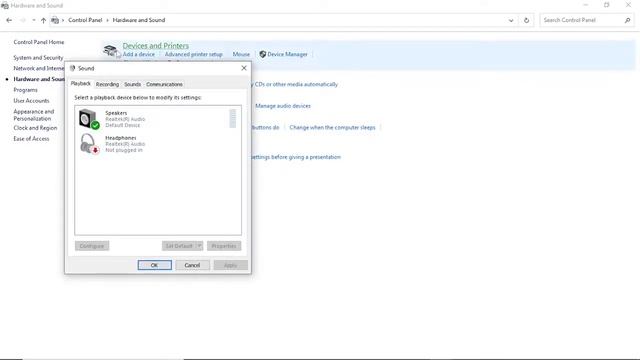Click the Devices and Printers icon
The width and height of the screenshot is (640, 360).
111,51
